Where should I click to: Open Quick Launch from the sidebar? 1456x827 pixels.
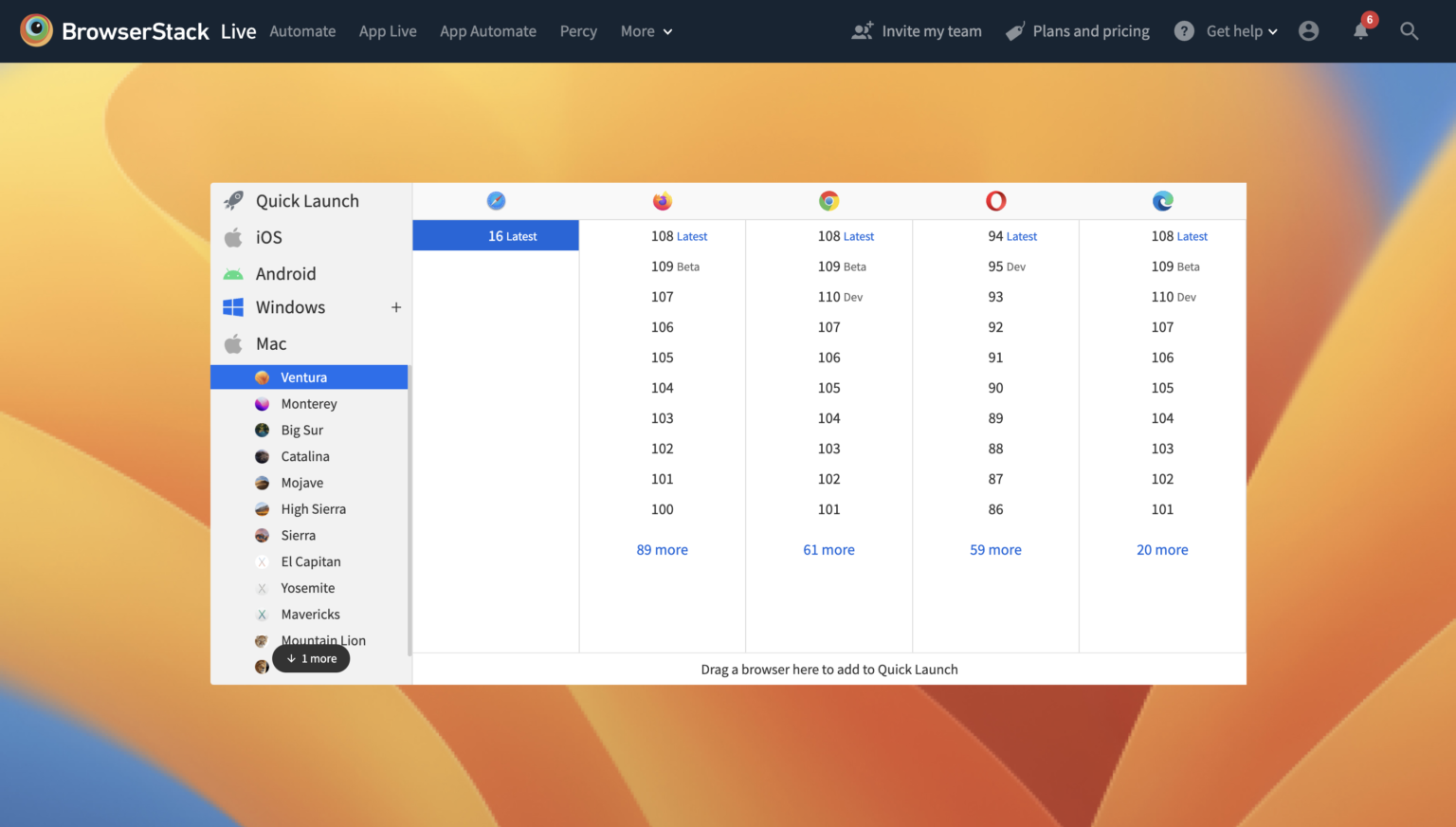coord(307,200)
